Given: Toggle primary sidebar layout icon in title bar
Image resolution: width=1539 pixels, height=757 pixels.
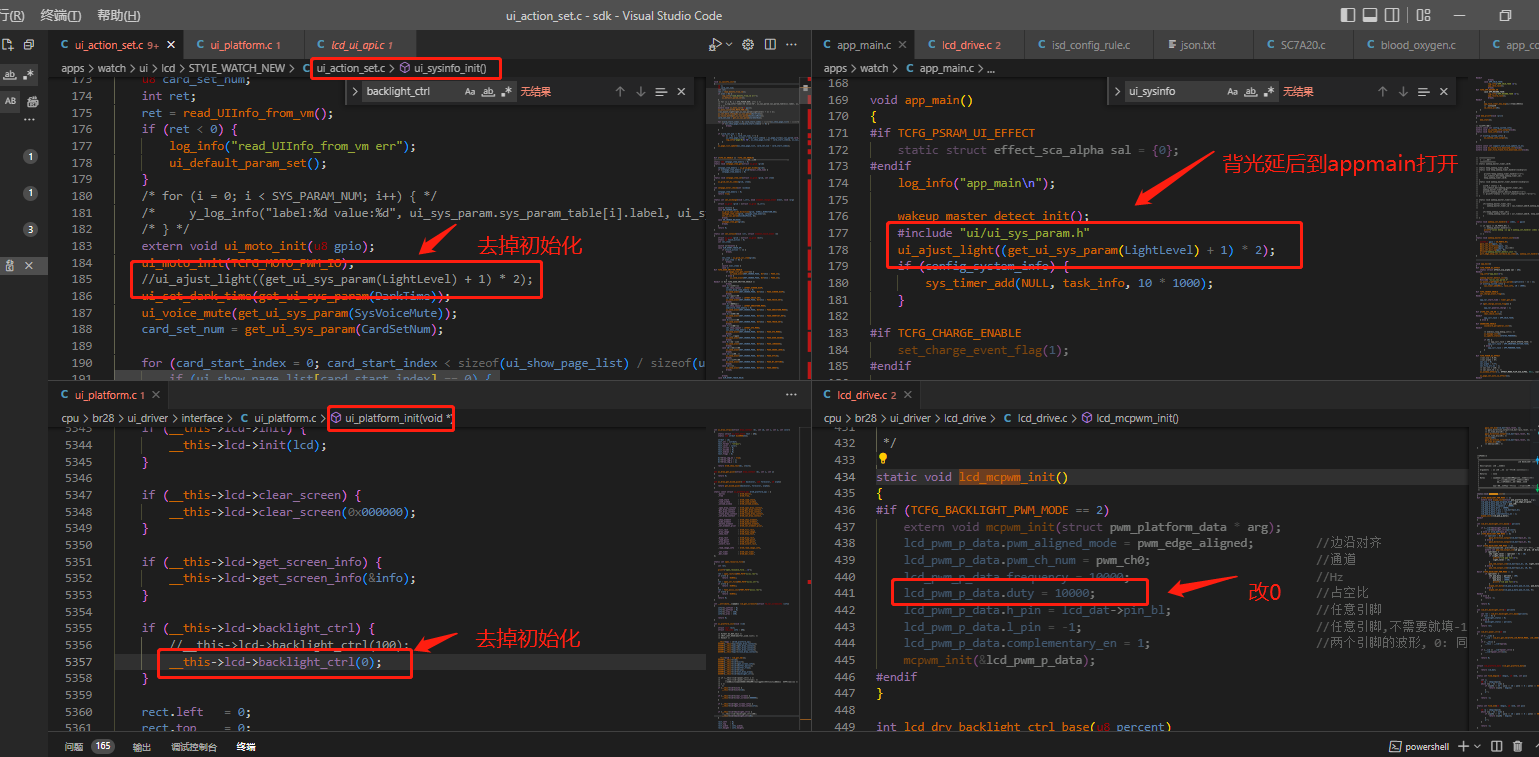Looking at the screenshot, I should 1348,15.
